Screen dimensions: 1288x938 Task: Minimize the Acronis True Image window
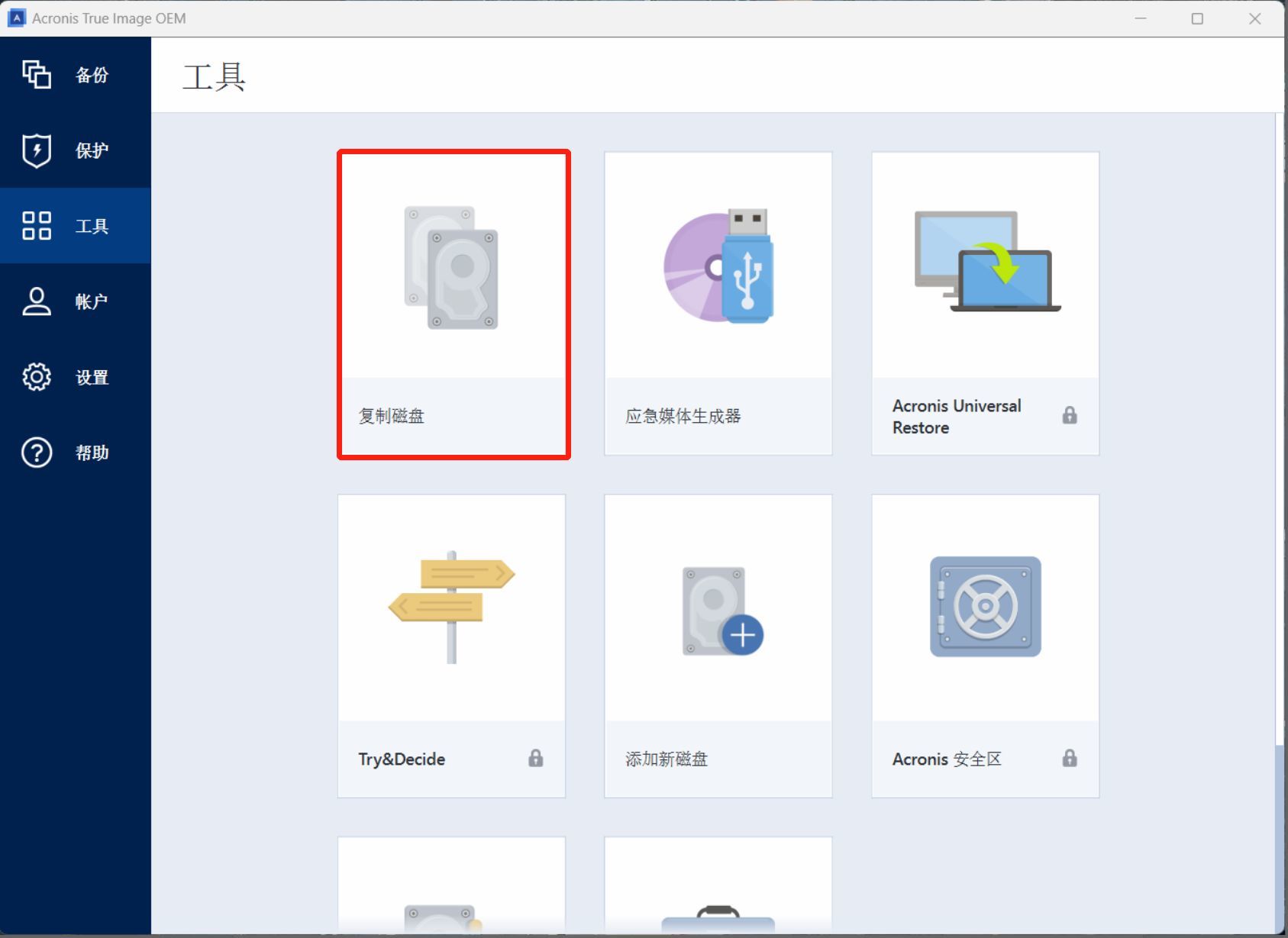(1141, 18)
